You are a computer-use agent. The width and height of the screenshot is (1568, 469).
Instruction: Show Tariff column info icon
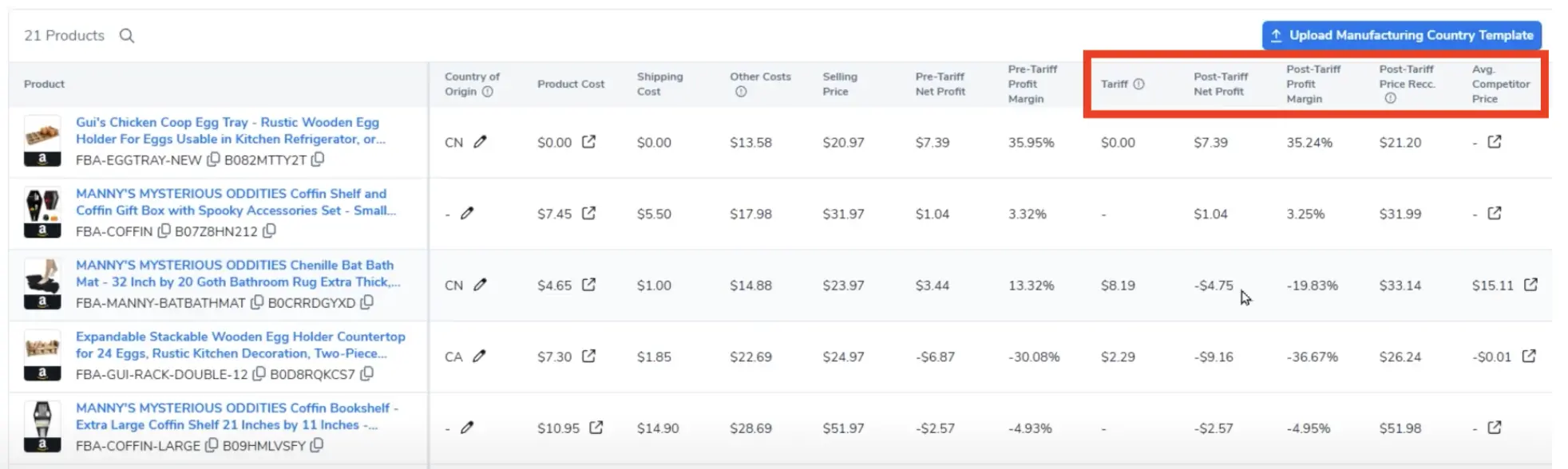coord(1139,84)
